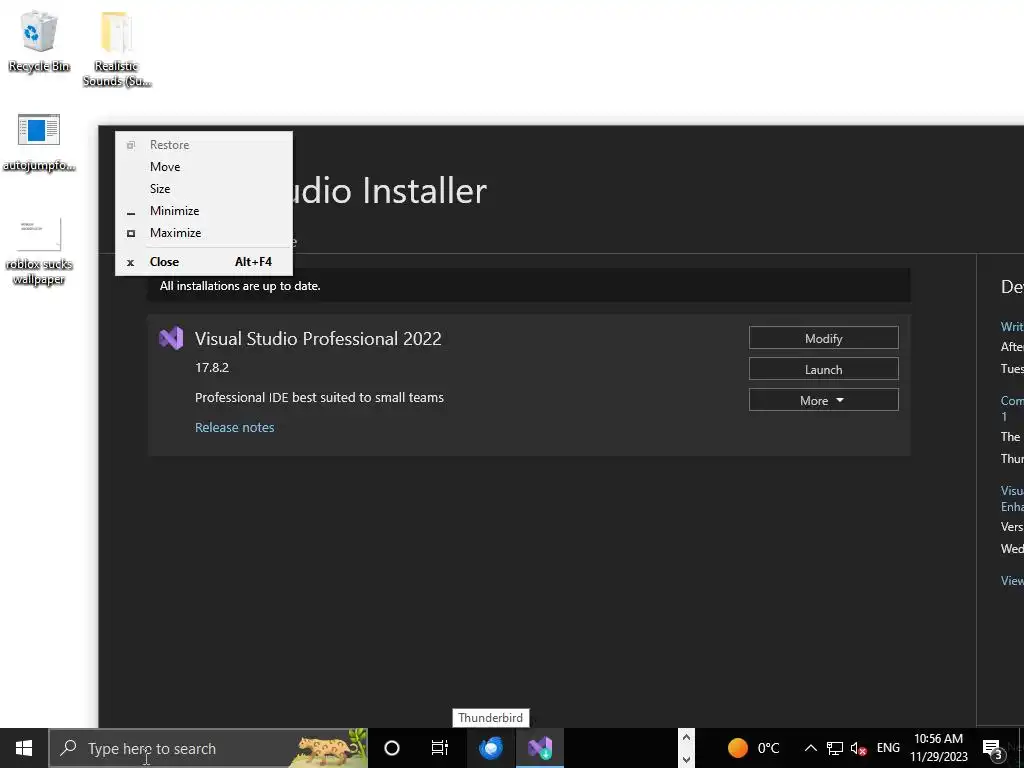Choose Maximize from the window system menu

204,232
